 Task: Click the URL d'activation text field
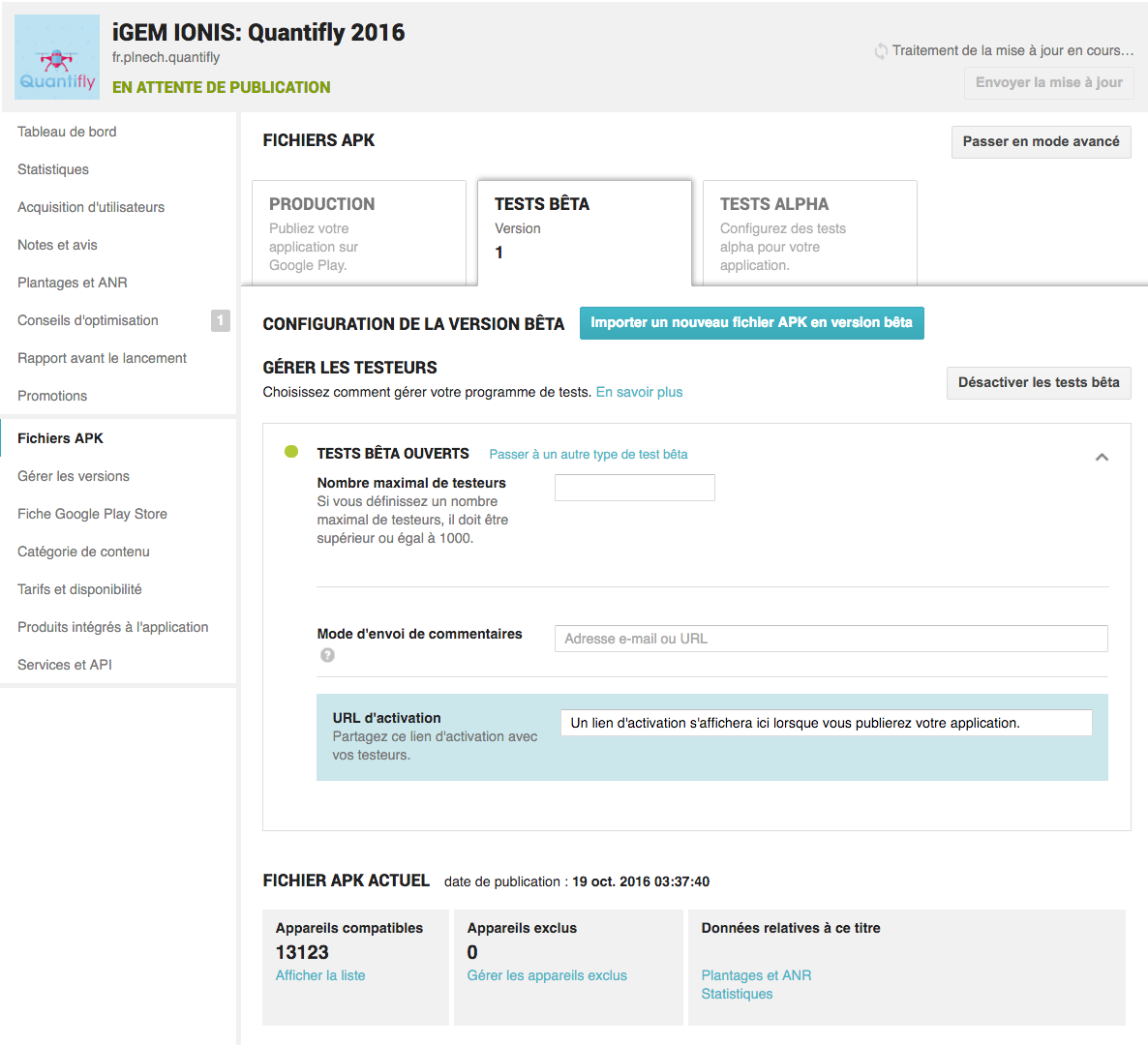pos(826,723)
